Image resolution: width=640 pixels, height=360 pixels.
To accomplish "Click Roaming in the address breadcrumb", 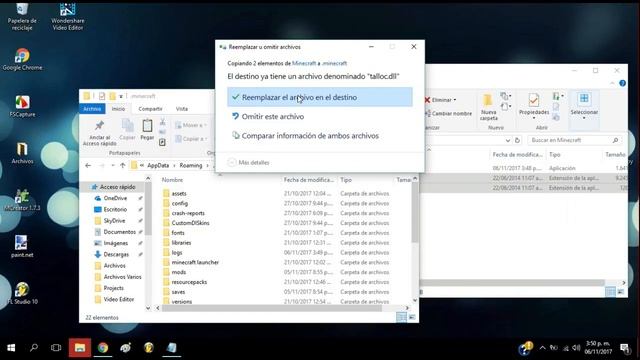I will [191, 165].
